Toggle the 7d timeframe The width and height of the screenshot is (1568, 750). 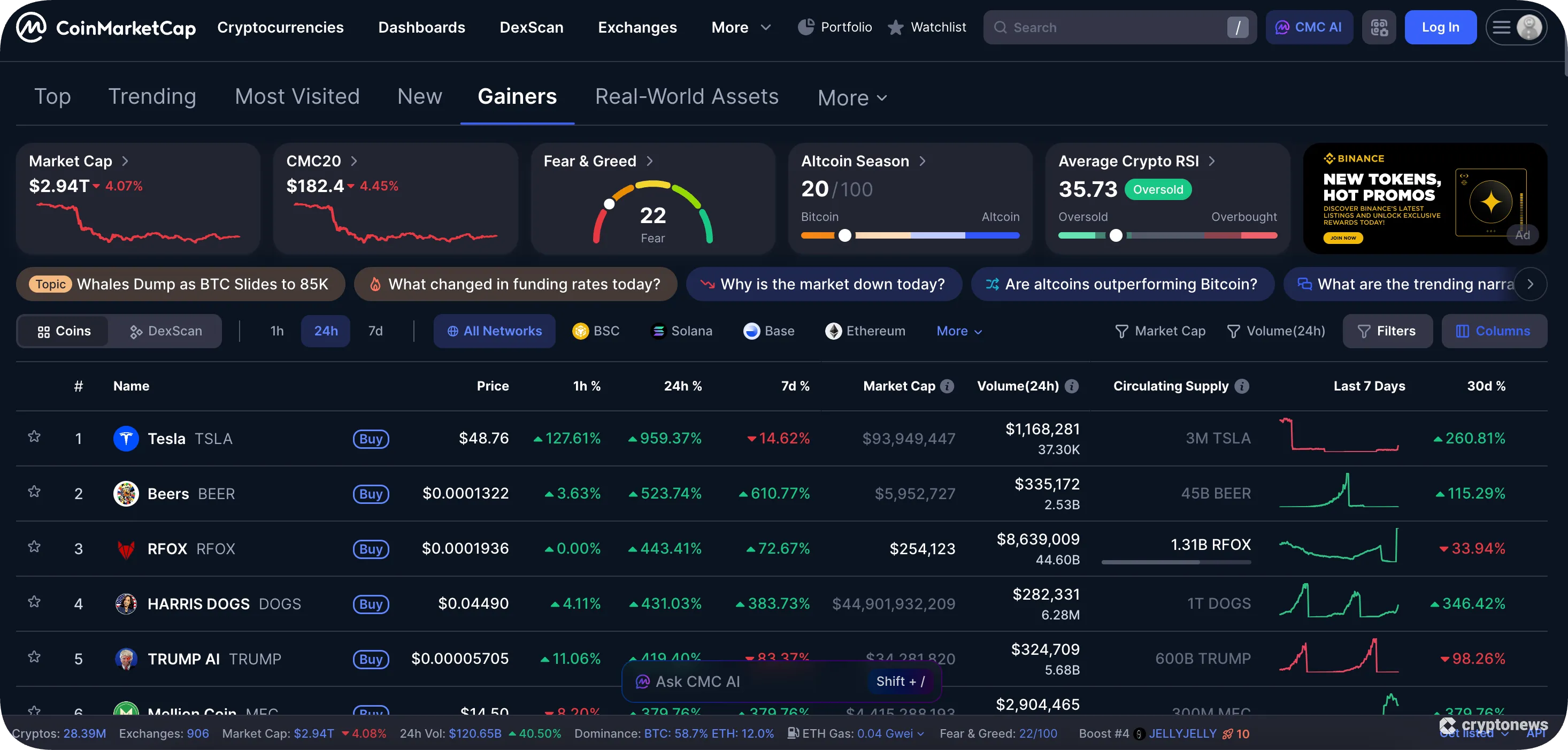click(x=375, y=331)
